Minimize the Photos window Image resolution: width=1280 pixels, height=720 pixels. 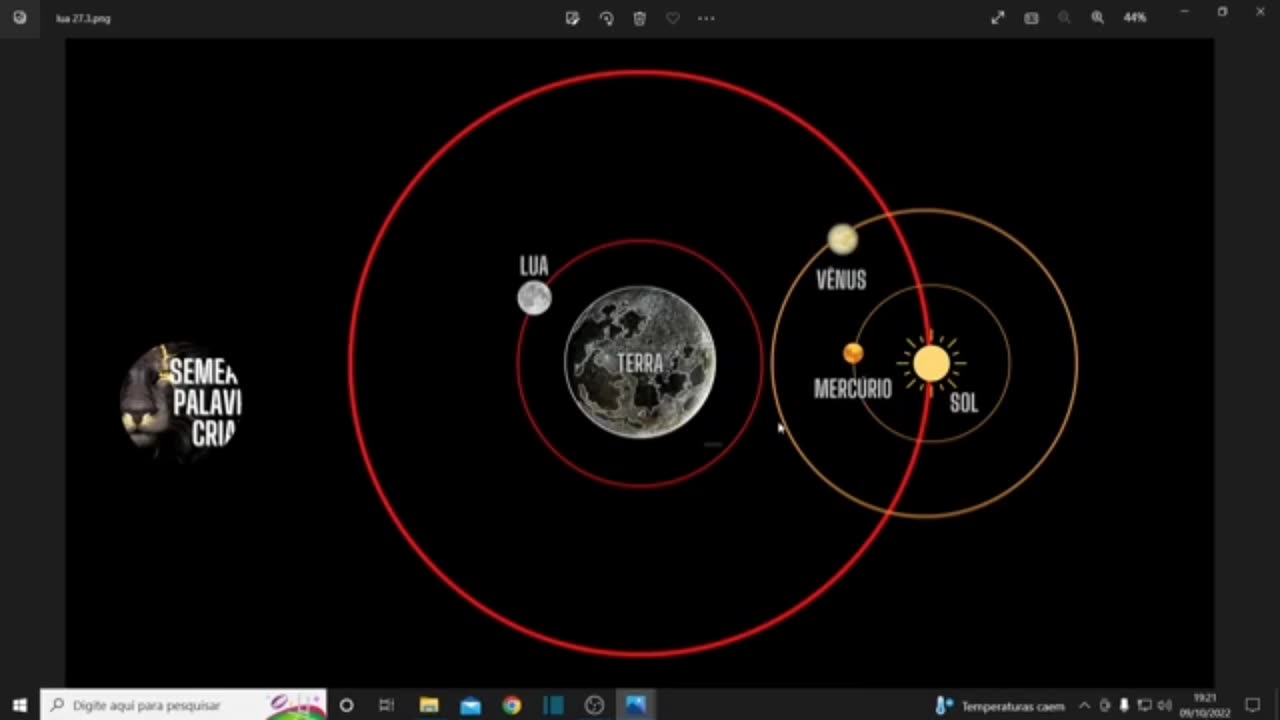click(x=1184, y=12)
